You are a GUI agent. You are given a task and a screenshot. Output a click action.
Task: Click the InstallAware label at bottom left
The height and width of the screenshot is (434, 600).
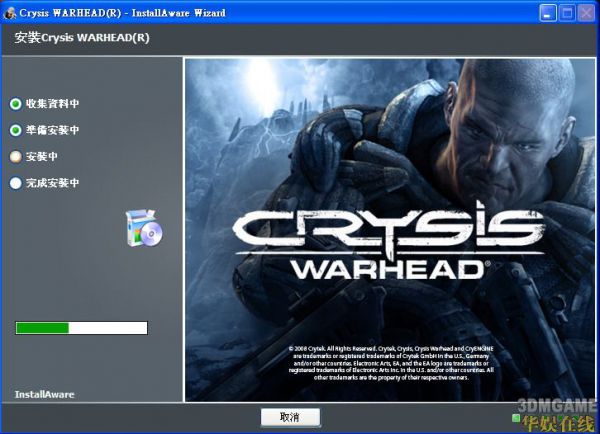[x=44, y=394]
